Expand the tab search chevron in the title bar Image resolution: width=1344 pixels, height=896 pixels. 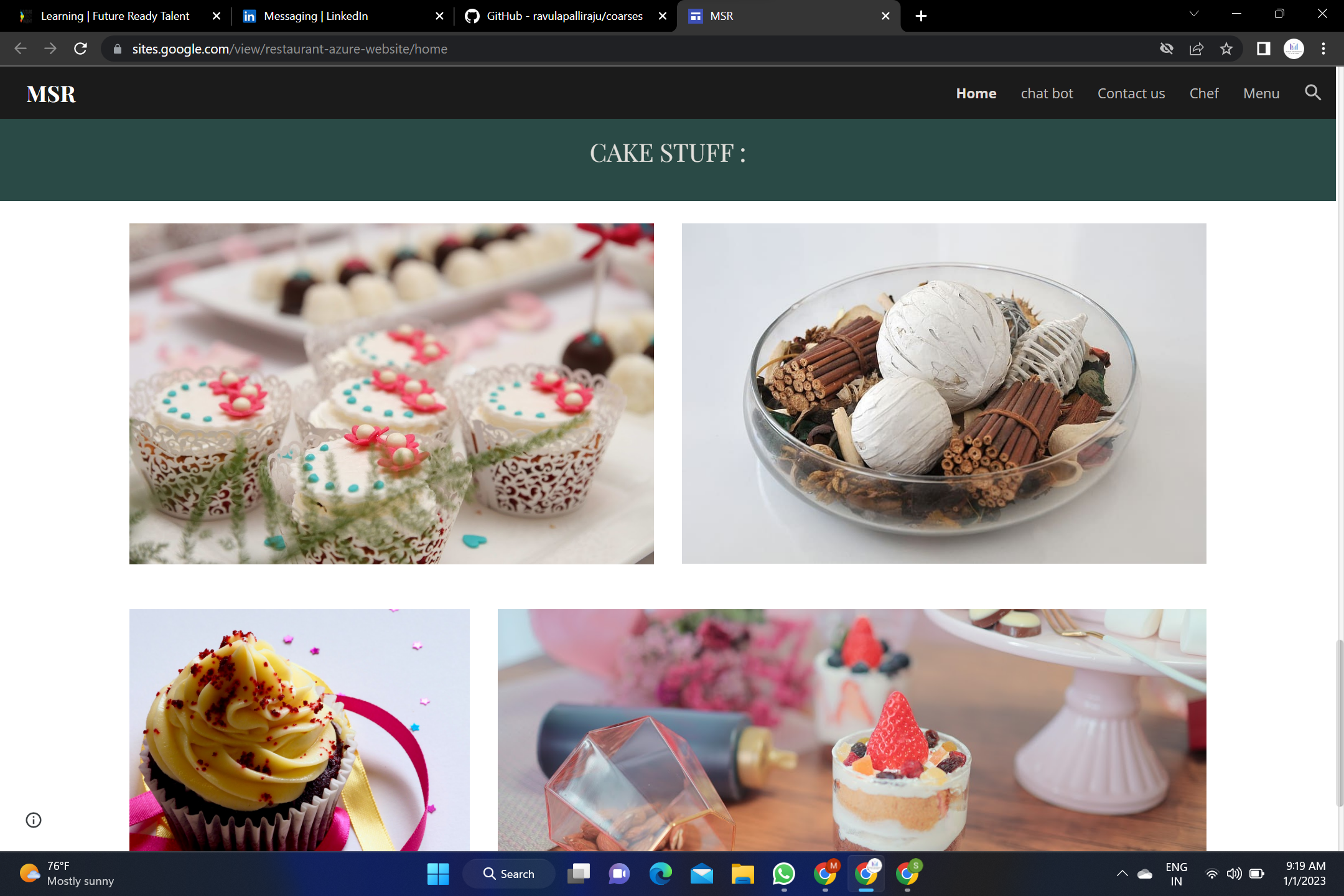pyautogui.click(x=1193, y=14)
